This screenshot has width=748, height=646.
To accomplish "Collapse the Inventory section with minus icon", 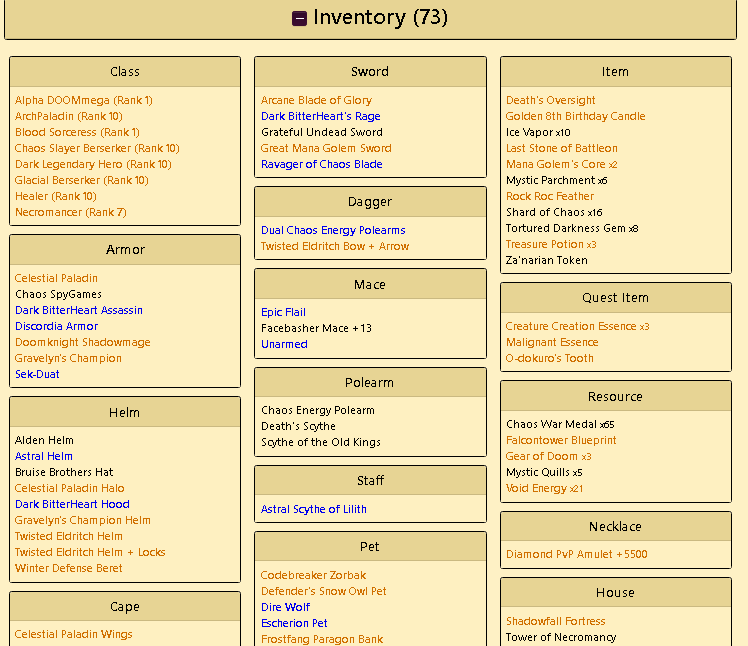I will (x=300, y=18).
